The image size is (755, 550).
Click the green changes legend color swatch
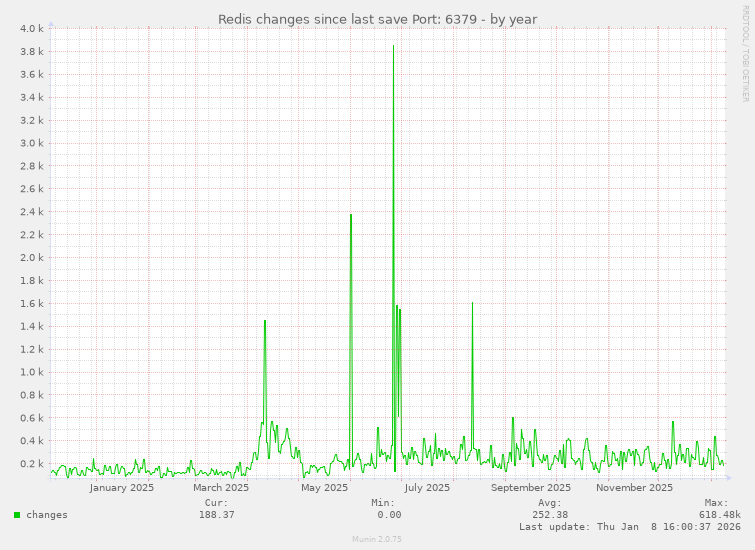click(x=17, y=515)
